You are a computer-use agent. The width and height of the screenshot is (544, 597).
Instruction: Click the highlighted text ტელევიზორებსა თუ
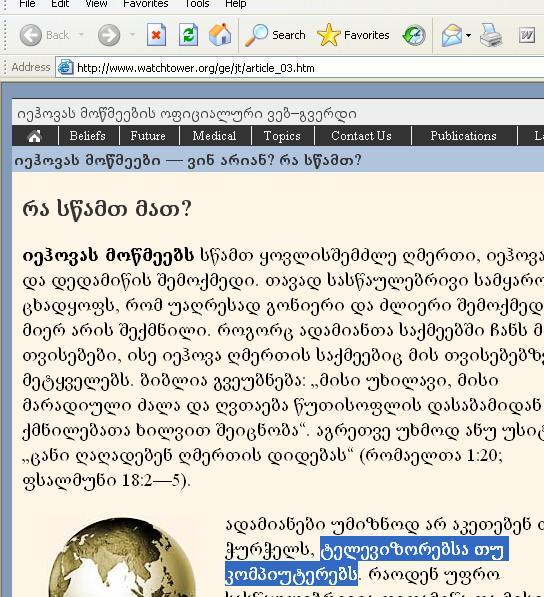point(414,550)
